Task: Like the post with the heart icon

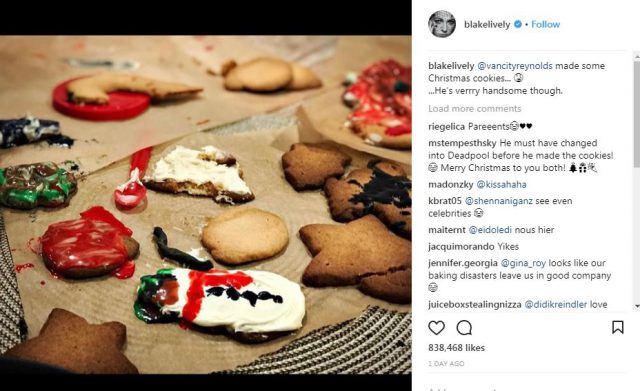Action: [436, 328]
